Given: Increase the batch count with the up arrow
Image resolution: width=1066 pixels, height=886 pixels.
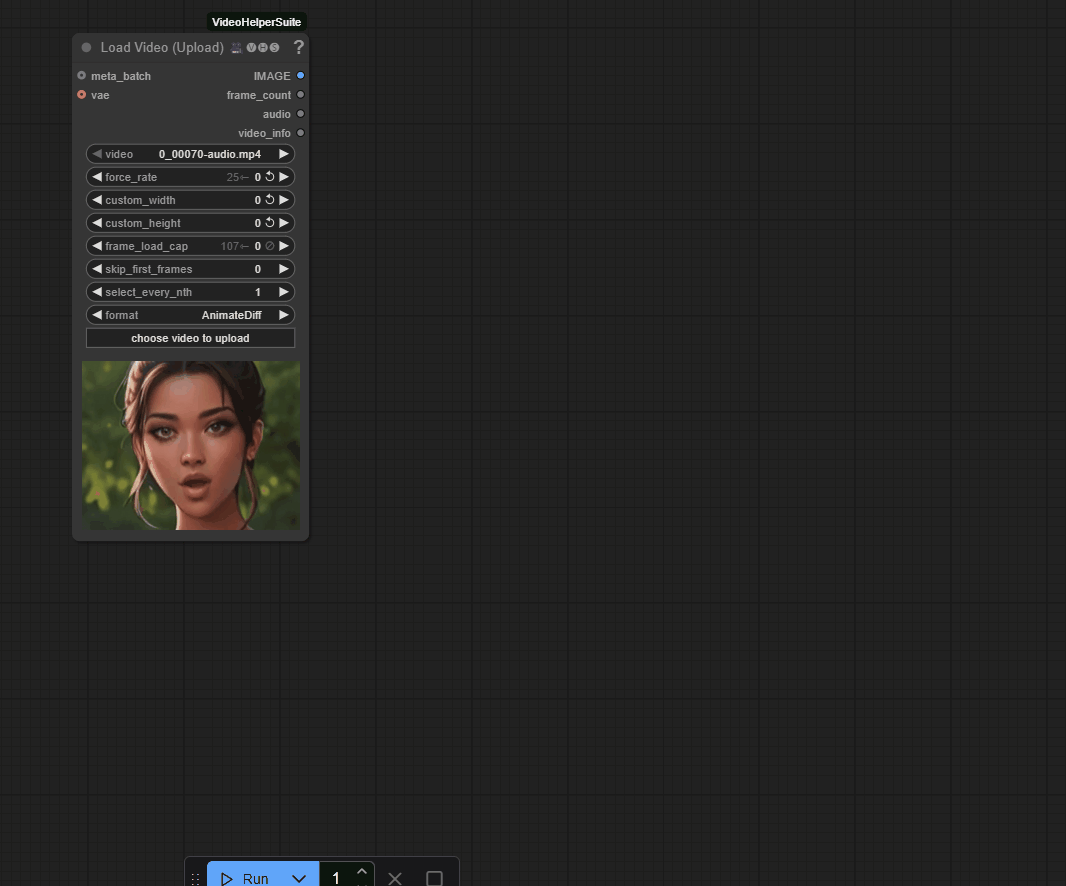Looking at the screenshot, I should tap(362, 871).
